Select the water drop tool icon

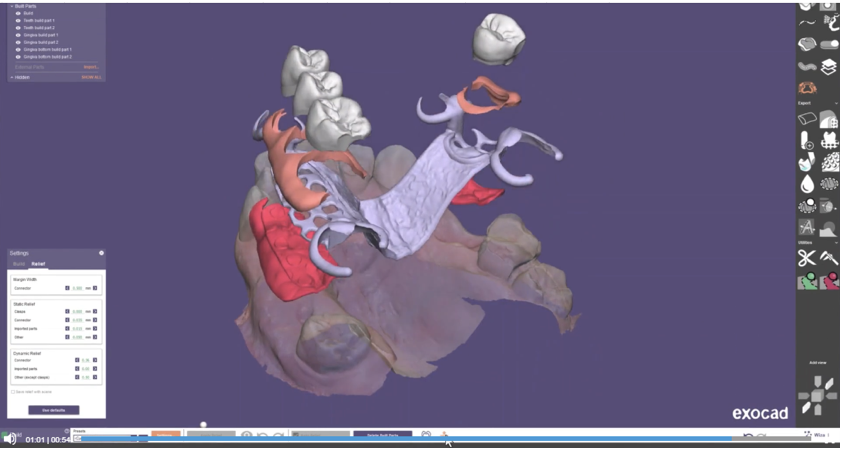coord(807,184)
